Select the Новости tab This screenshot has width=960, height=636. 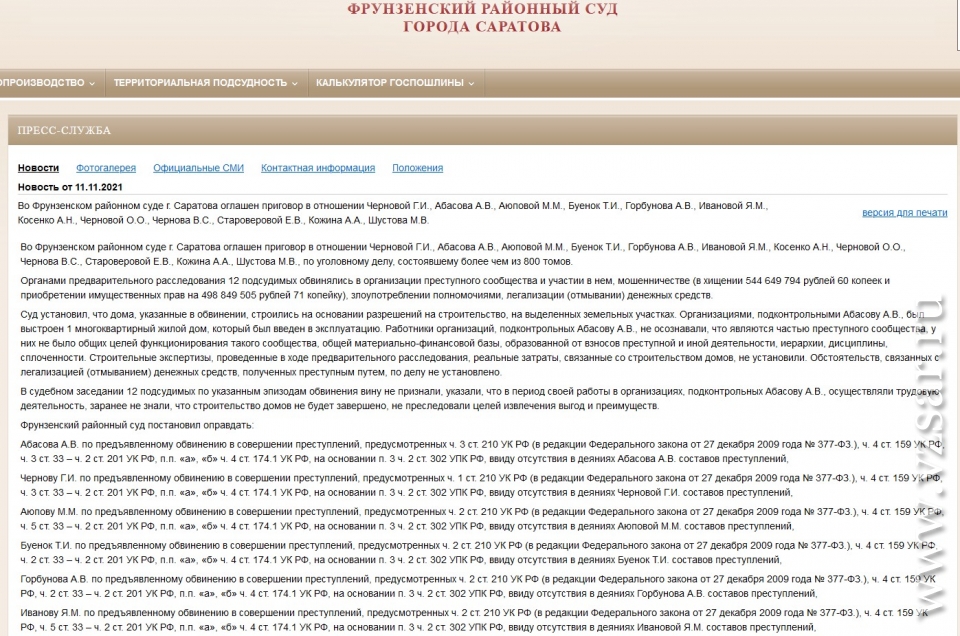tap(38, 168)
